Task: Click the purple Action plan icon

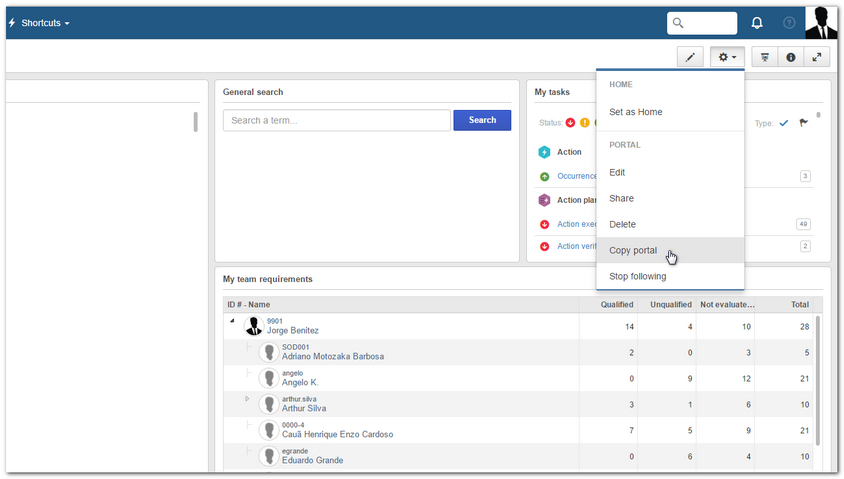Action: pos(544,200)
